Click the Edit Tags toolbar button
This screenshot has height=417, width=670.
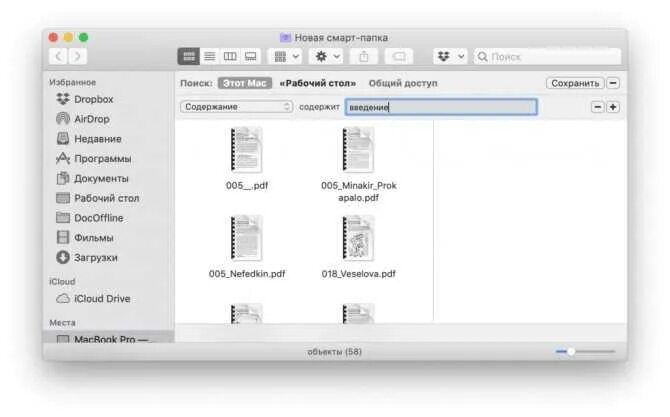pyautogui.click(x=399, y=56)
